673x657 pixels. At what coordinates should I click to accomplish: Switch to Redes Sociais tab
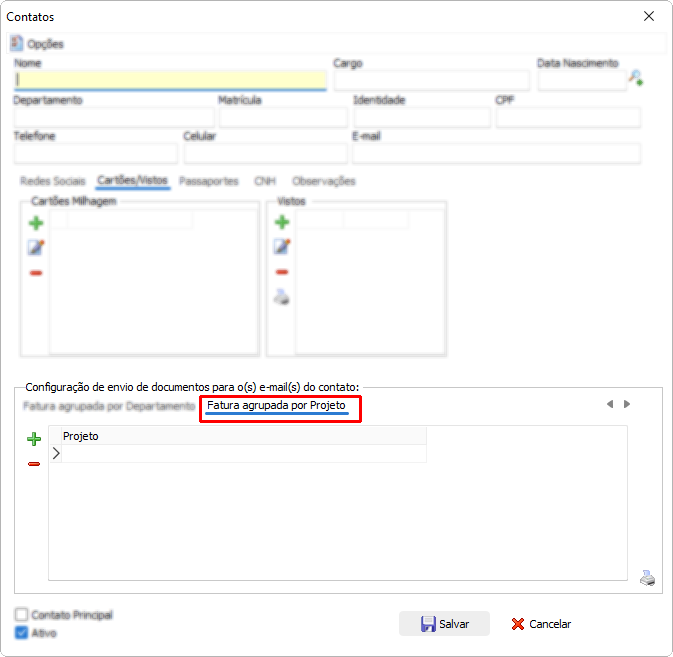pyautogui.click(x=53, y=181)
